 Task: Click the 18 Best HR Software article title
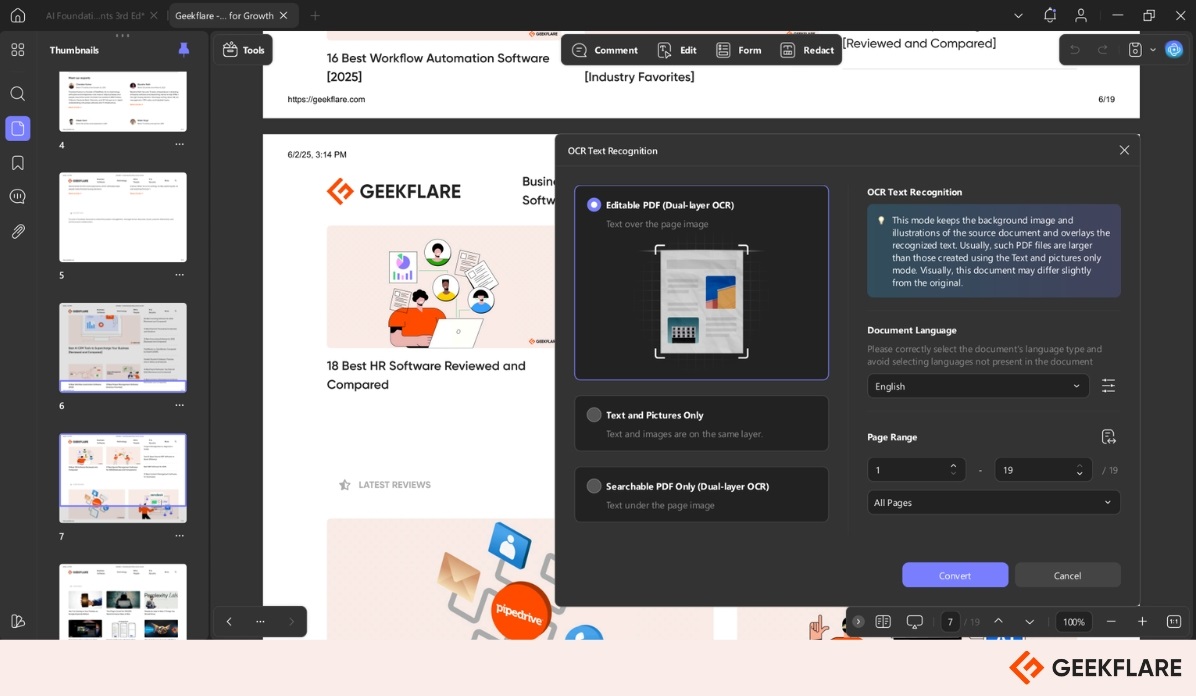[x=426, y=375]
